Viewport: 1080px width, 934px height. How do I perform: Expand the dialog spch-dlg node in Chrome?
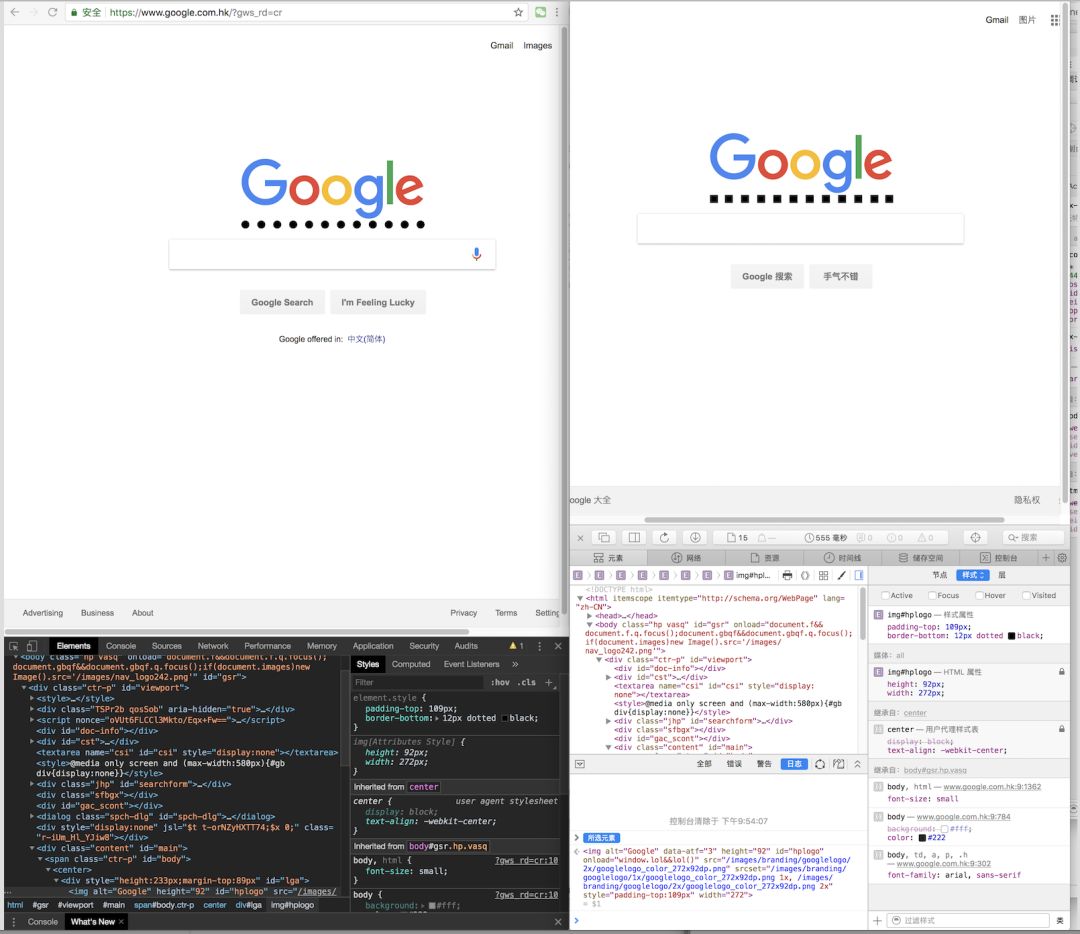(32, 816)
